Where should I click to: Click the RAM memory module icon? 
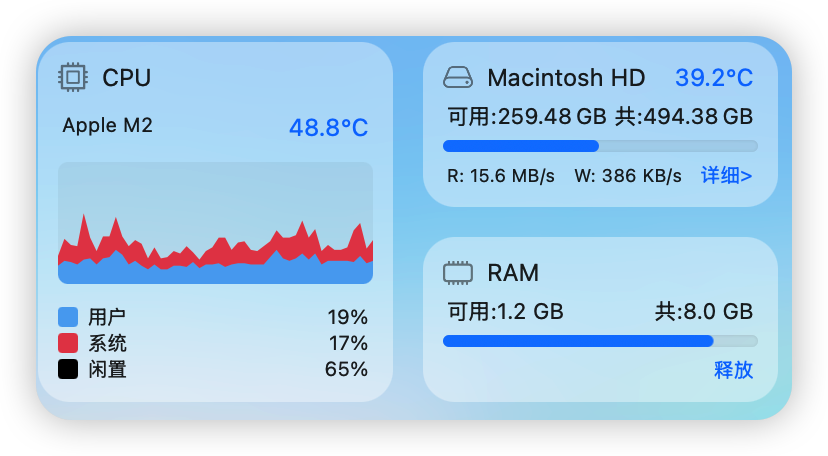pyautogui.click(x=458, y=273)
